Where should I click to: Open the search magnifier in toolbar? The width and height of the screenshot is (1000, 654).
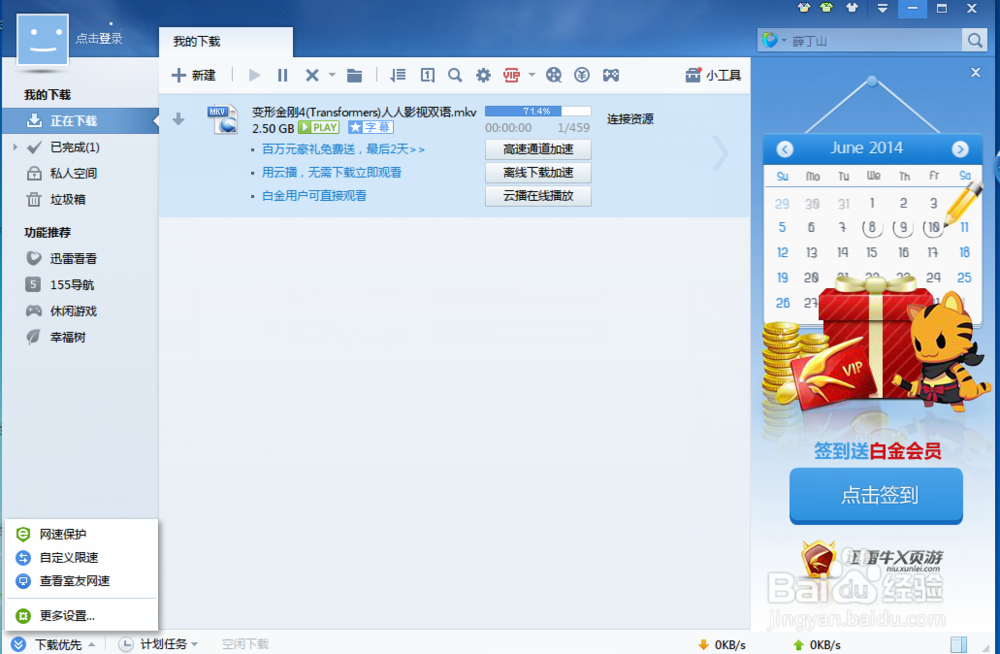[x=455, y=75]
